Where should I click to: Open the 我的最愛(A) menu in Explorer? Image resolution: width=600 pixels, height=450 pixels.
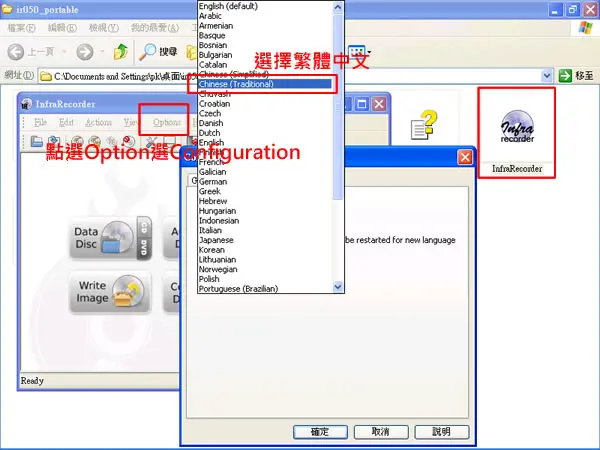pyautogui.click(x=155, y=28)
